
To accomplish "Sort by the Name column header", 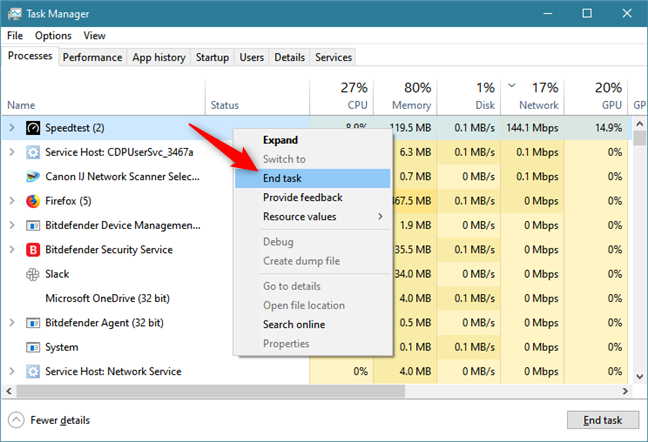I will 103,97.
